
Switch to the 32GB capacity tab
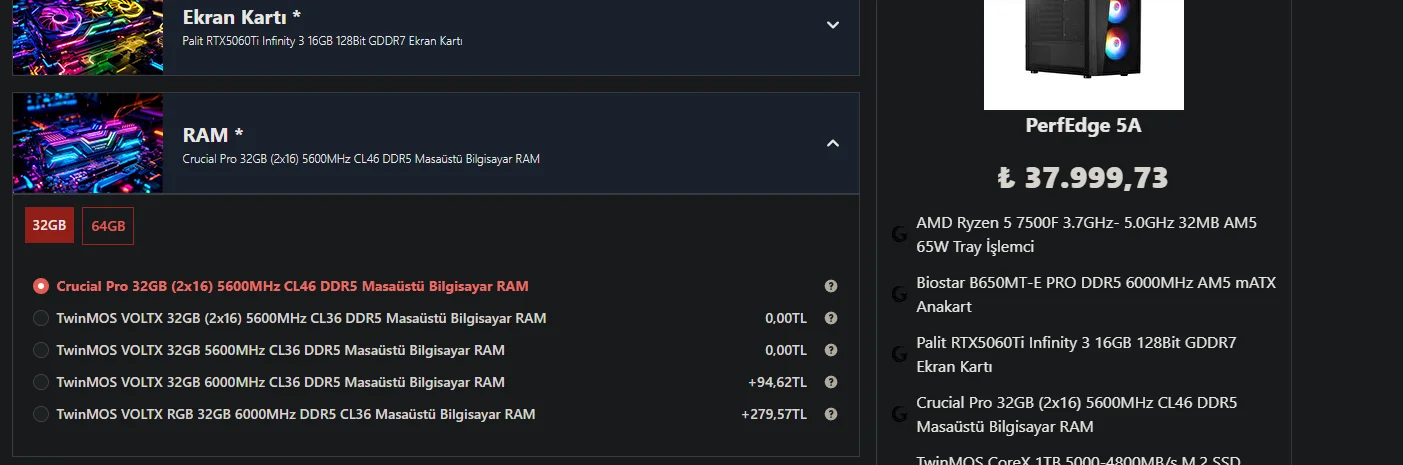click(x=49, y=226)
